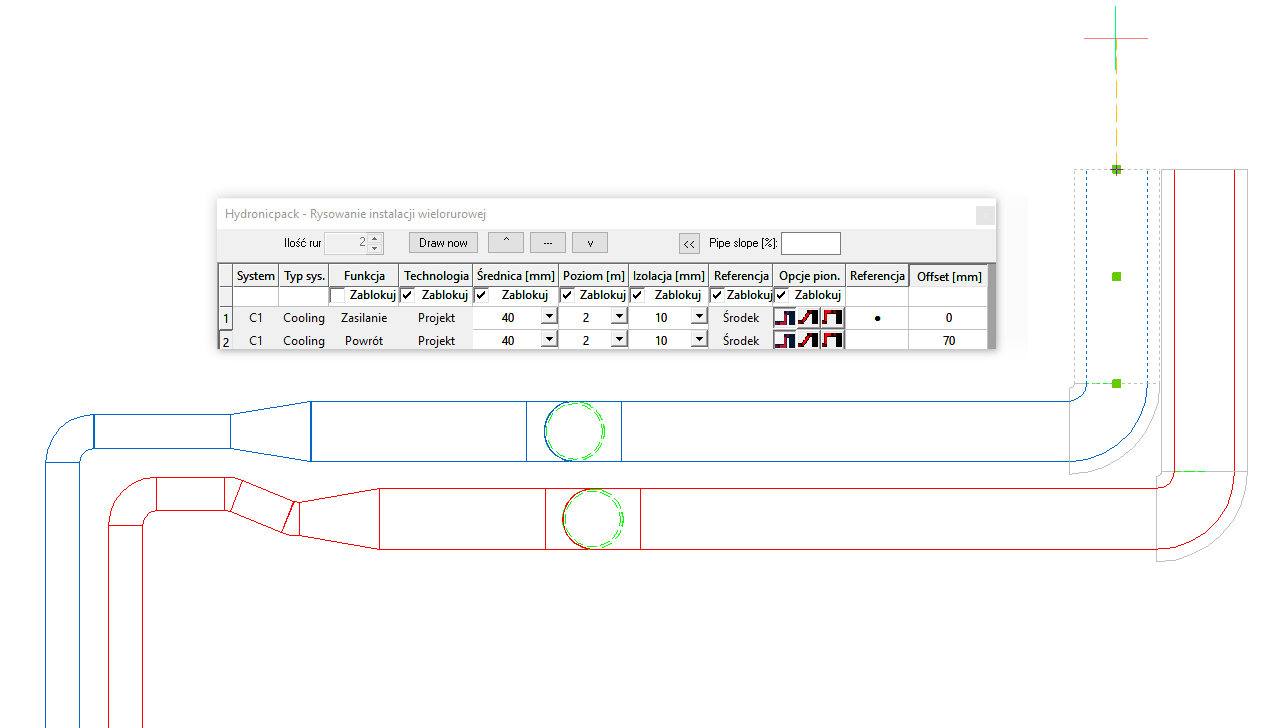Click the move up '^' button
Image resolution: width=1265 pixels, height=728 pixels.
[506, 243]
